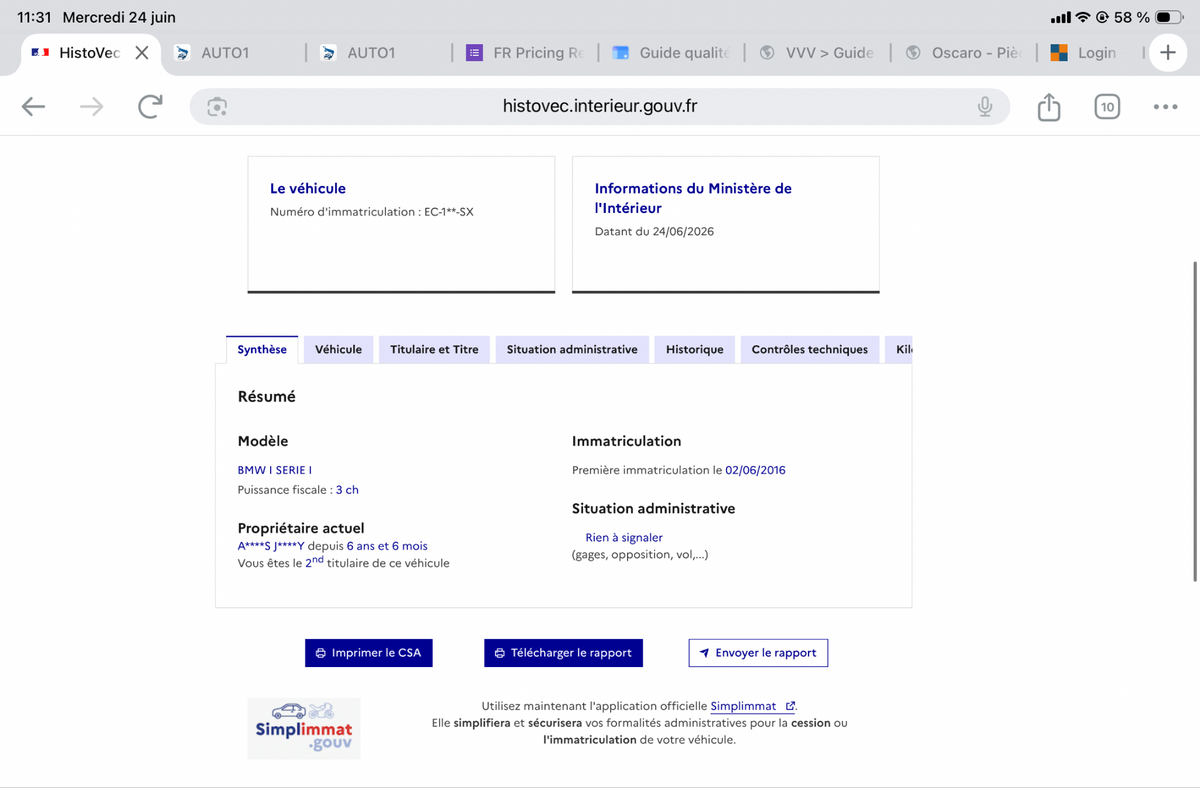Click the Télécharger le rapport button
This screenshot has height=788, width=1200.
pyautogui.click(x=563, y=653)
